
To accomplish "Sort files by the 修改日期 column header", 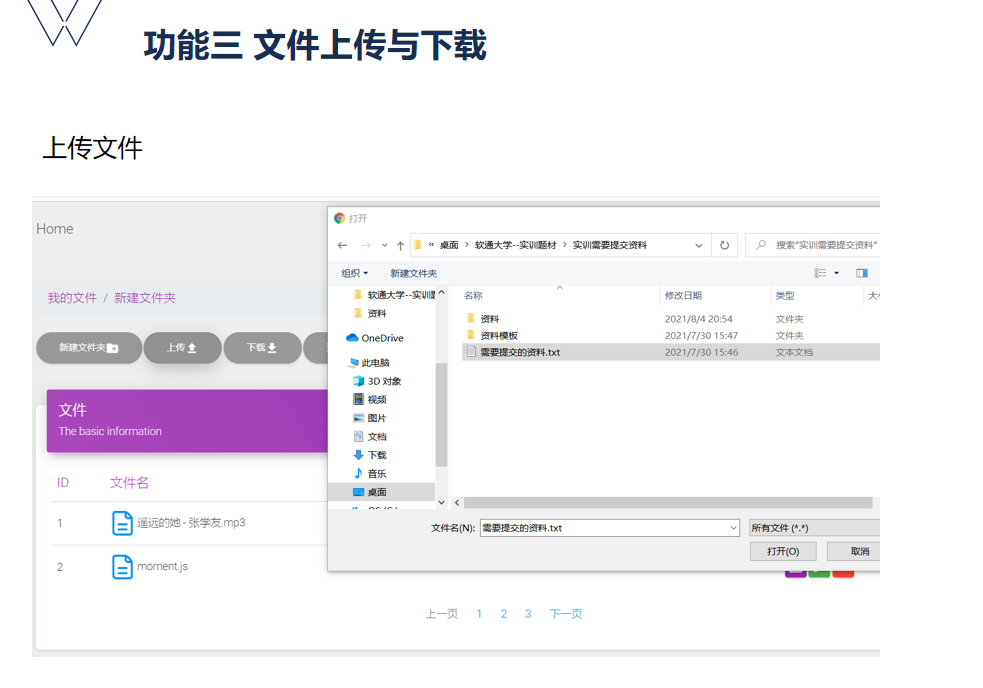I will click(x=683, y=295).
